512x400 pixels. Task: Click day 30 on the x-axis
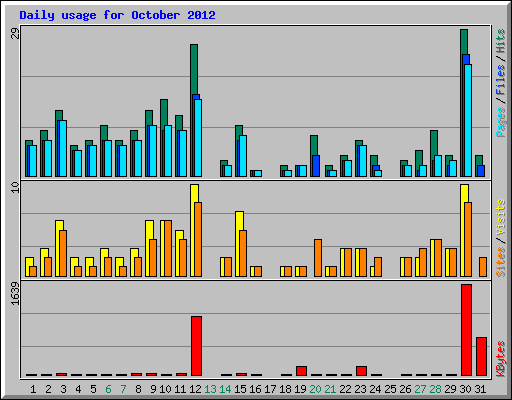[465, 389]
